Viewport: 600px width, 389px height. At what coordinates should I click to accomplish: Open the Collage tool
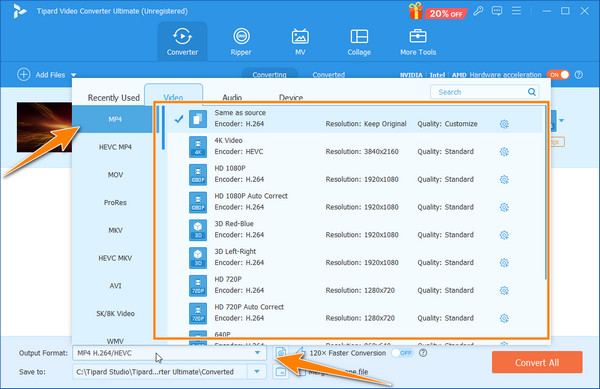point(359,42)
